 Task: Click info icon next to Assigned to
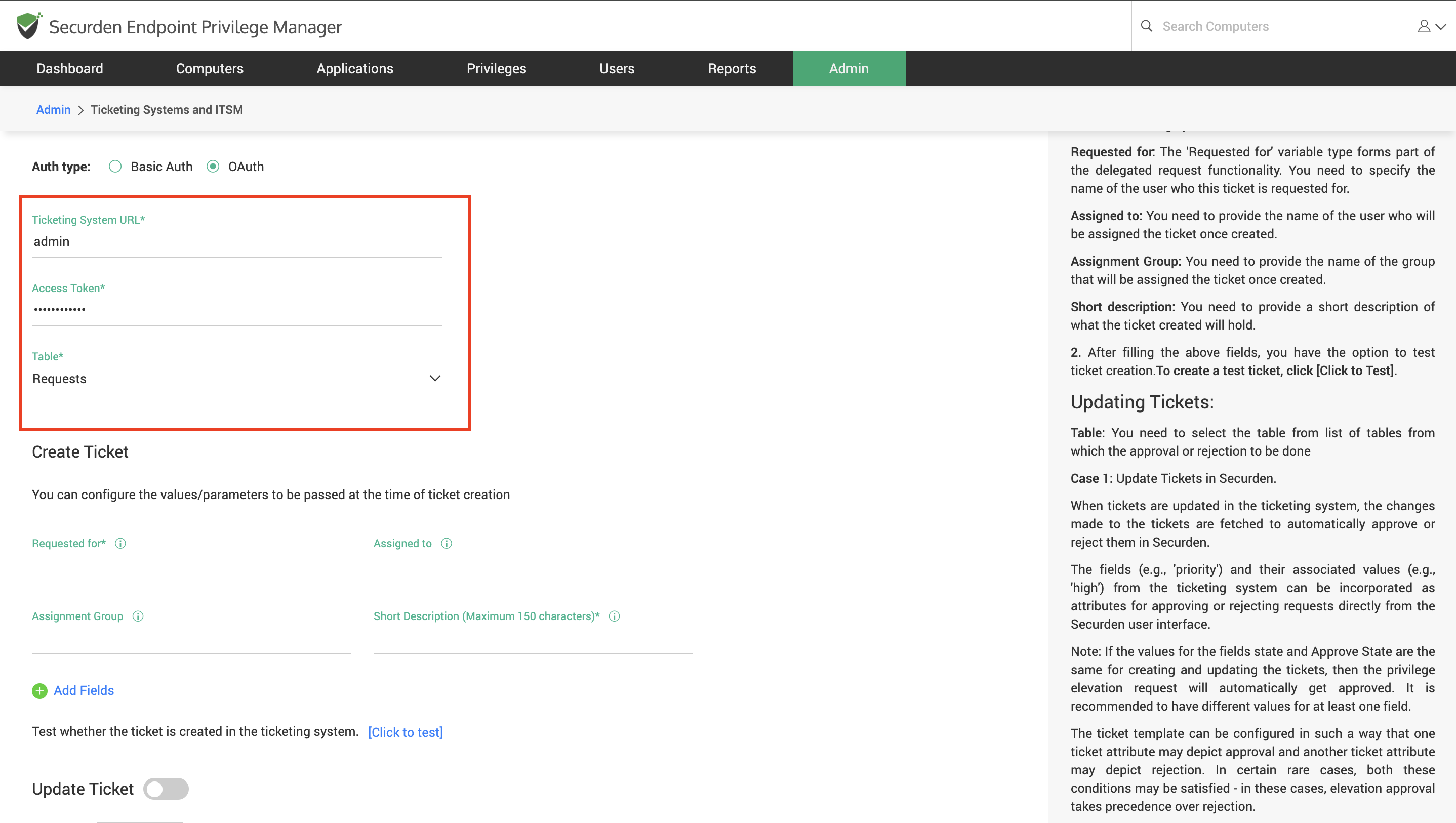pyautogui.click(x=447, y=543)
